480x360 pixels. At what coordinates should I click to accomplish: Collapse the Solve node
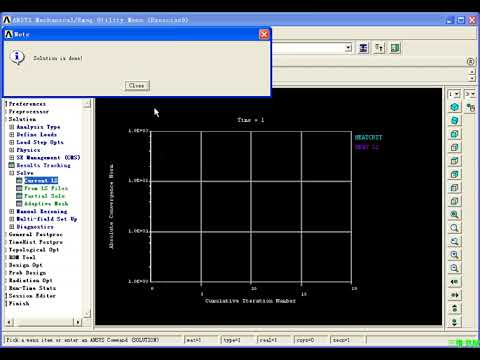click(x=12, y=173)
